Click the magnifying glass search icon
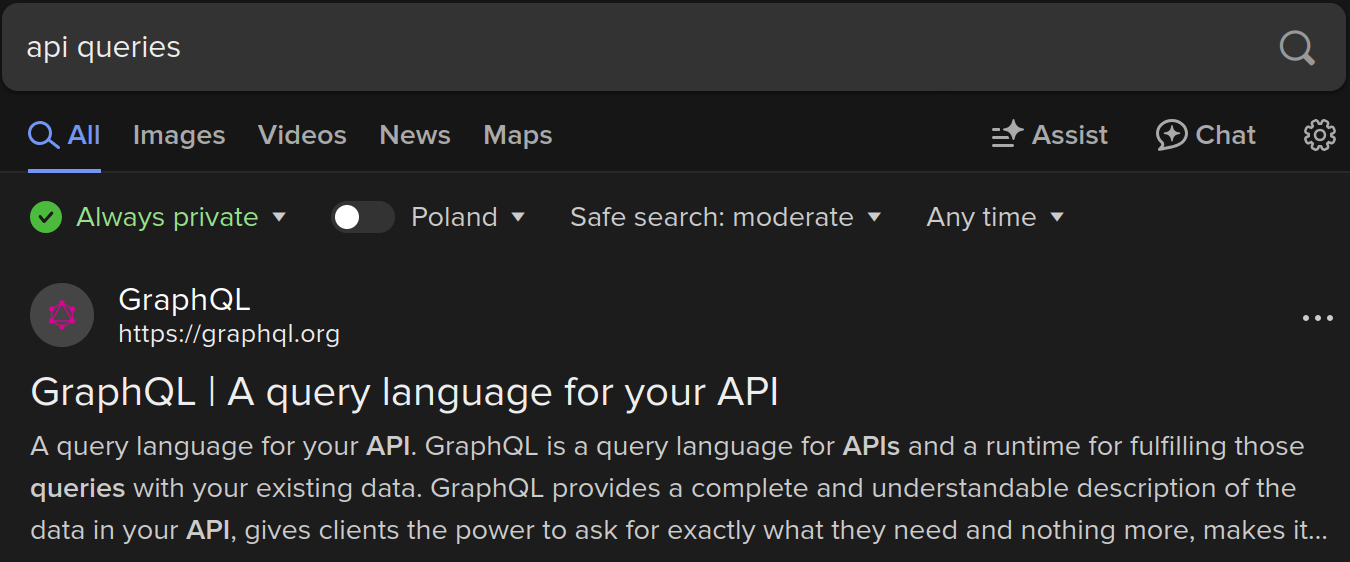Screen dimensions: 1350x562 (x=1297, y=47)
